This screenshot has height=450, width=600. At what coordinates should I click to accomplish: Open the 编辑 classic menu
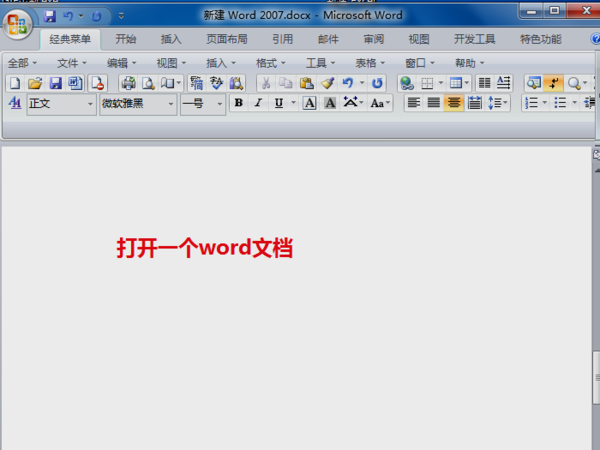121,63
